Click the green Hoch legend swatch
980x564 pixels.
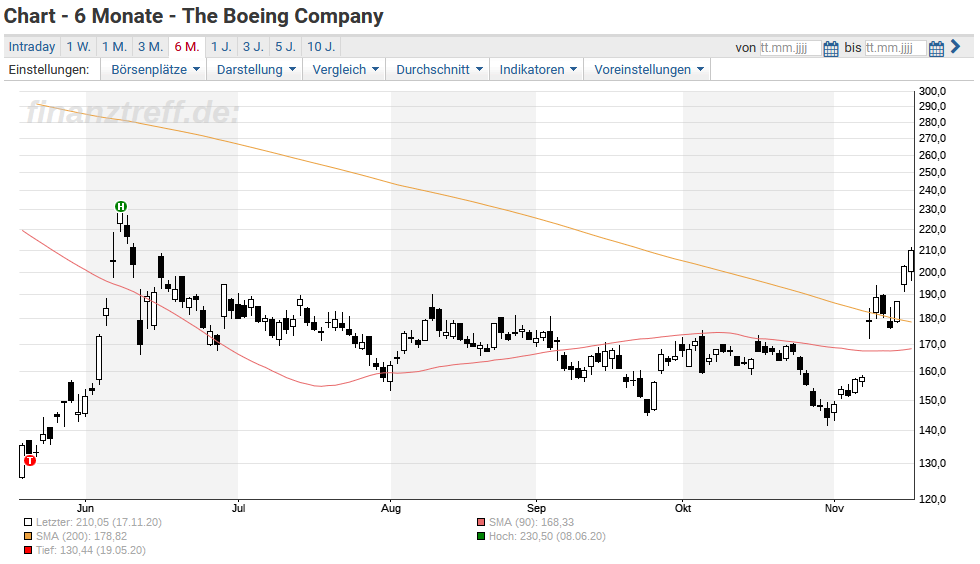tap(481, 536)
